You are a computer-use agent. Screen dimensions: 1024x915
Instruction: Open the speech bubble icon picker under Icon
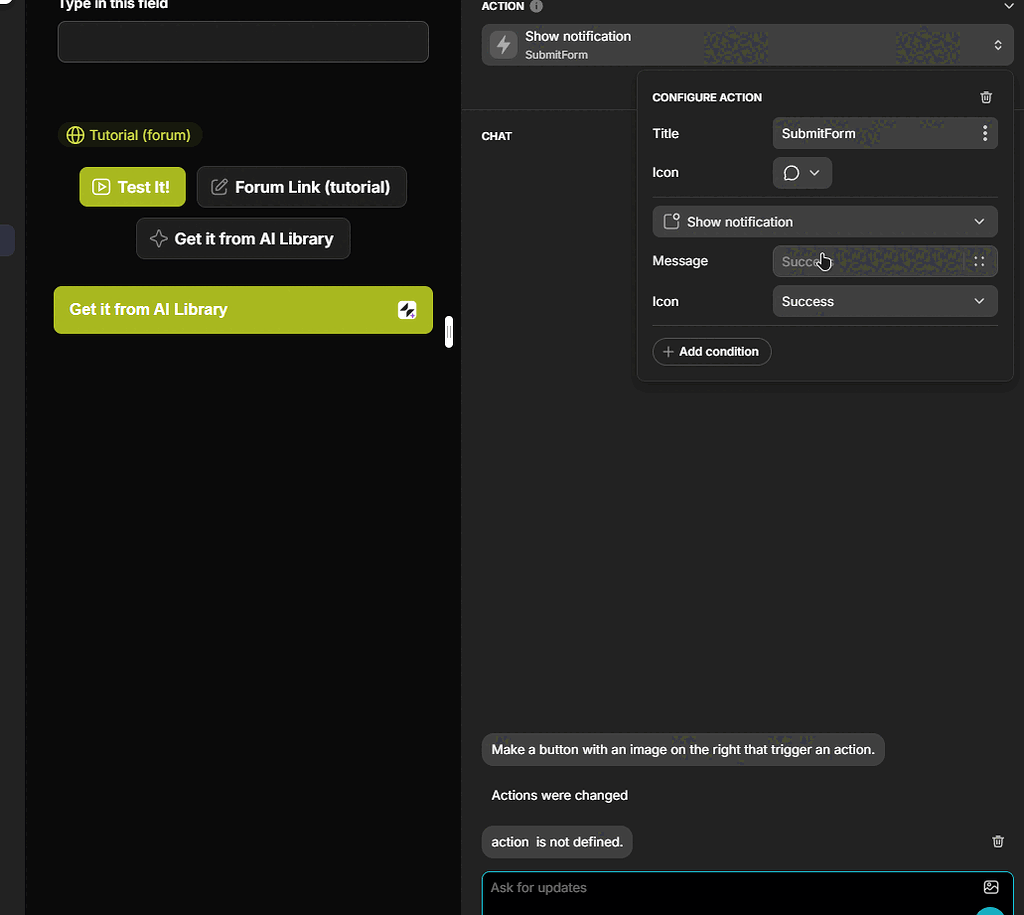coord(793,172)
